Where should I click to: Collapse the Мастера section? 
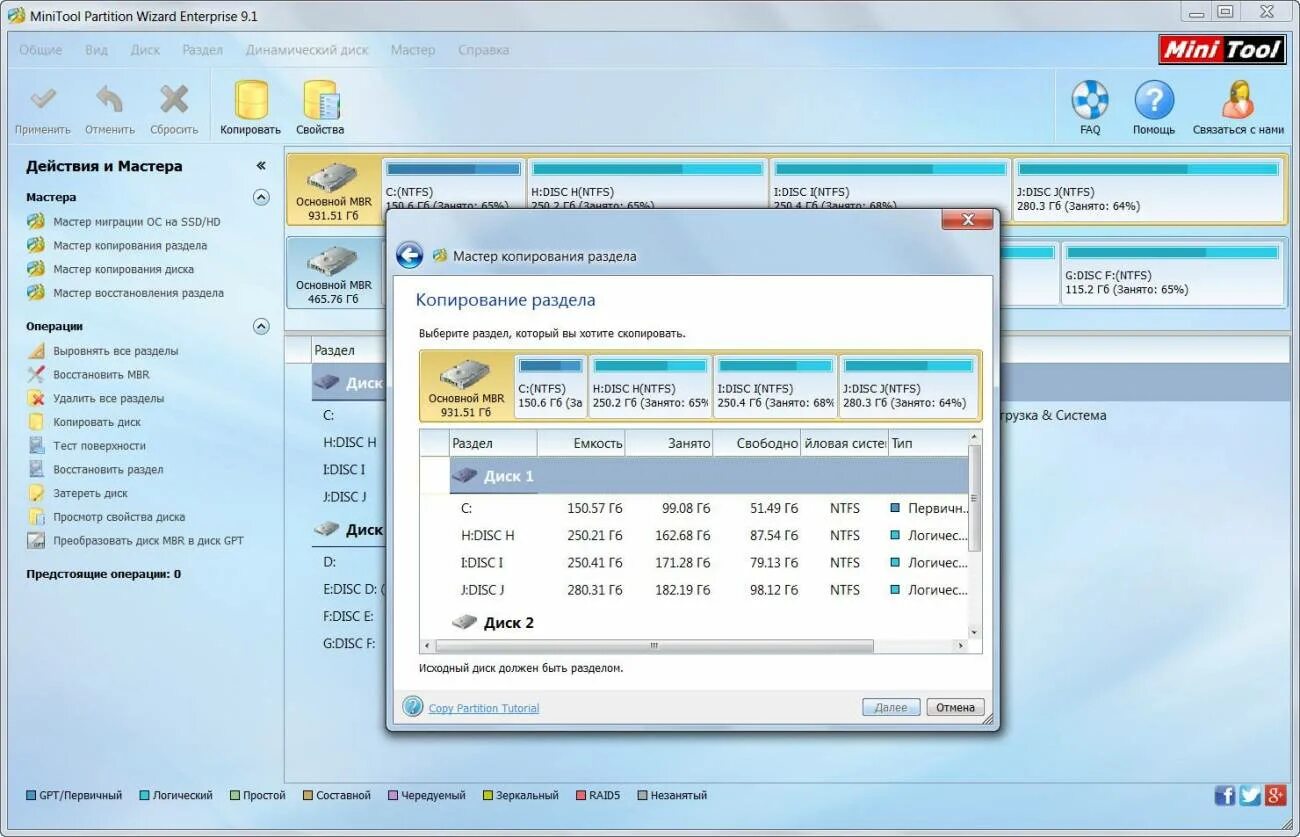261,197
